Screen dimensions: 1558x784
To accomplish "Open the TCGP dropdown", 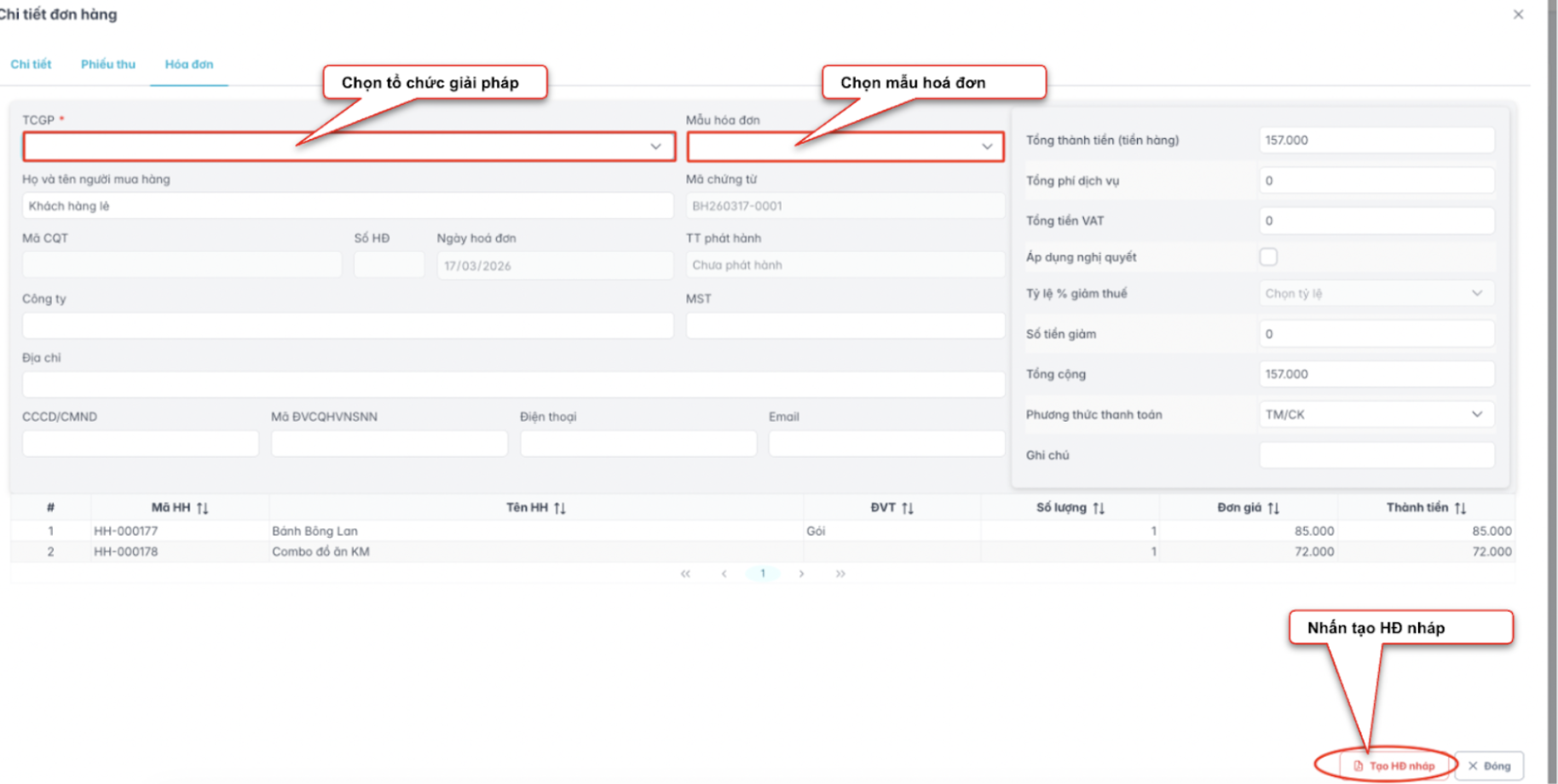I will [655, 147].
